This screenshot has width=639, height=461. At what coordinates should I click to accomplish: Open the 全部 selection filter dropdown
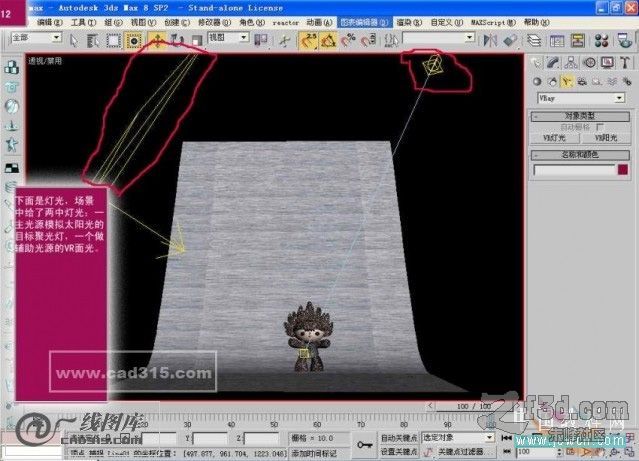tap(36, 38)
